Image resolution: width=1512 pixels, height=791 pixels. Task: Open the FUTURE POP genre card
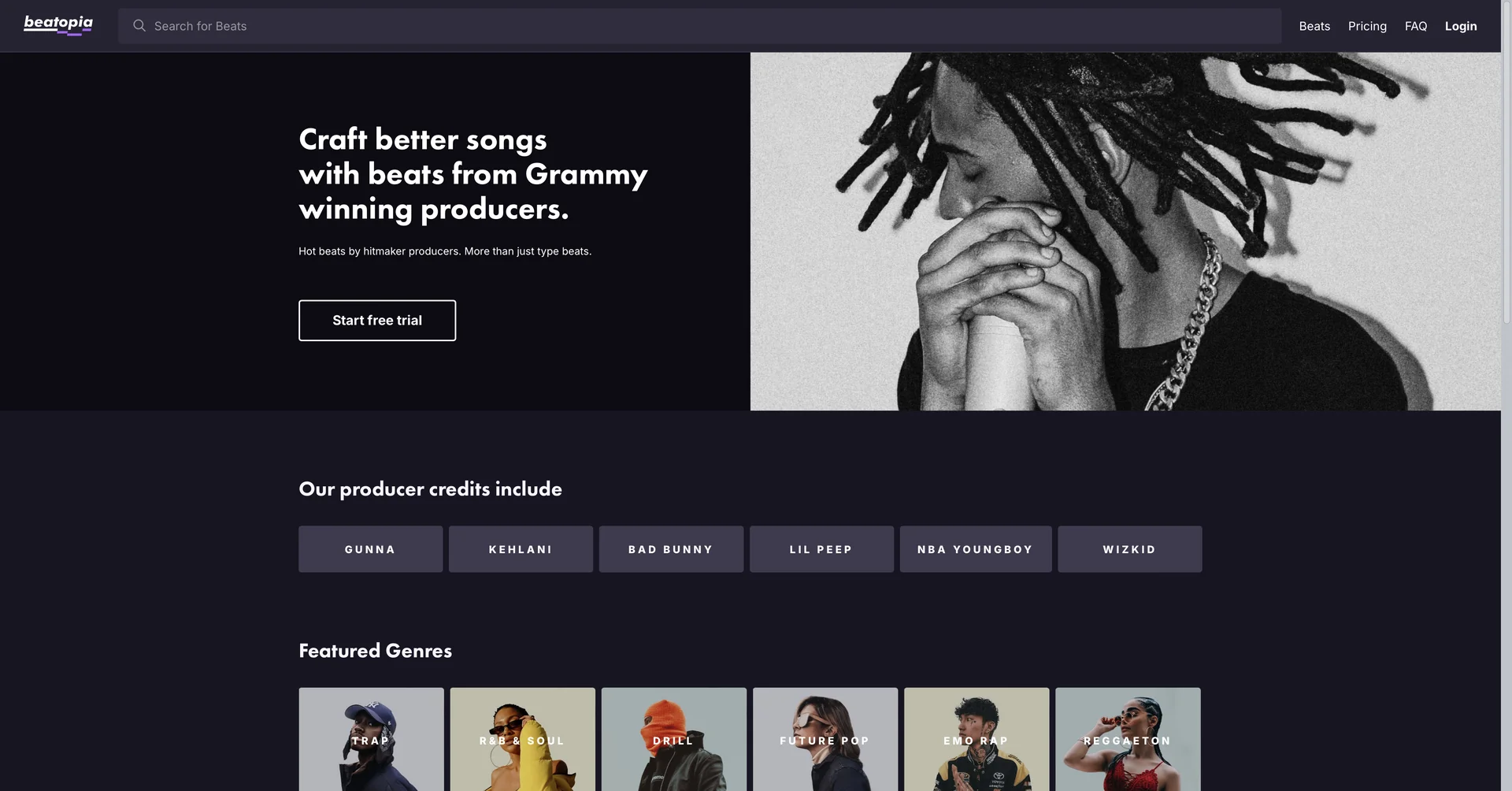[825, 740]
